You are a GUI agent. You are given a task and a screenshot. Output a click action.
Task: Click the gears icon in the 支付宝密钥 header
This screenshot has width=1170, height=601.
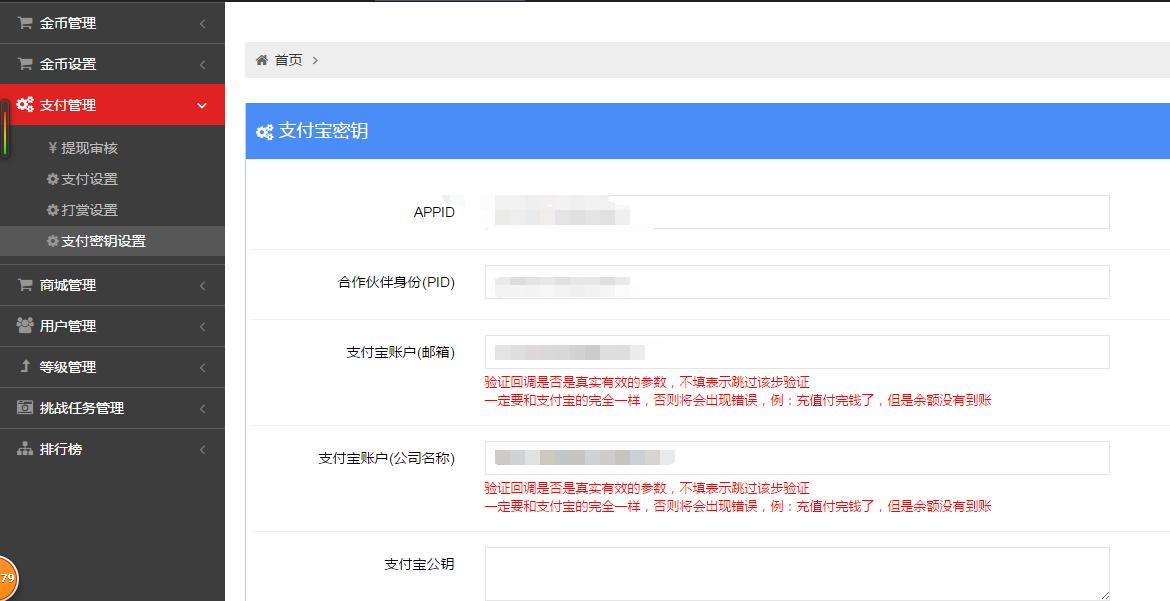[265, 130]
